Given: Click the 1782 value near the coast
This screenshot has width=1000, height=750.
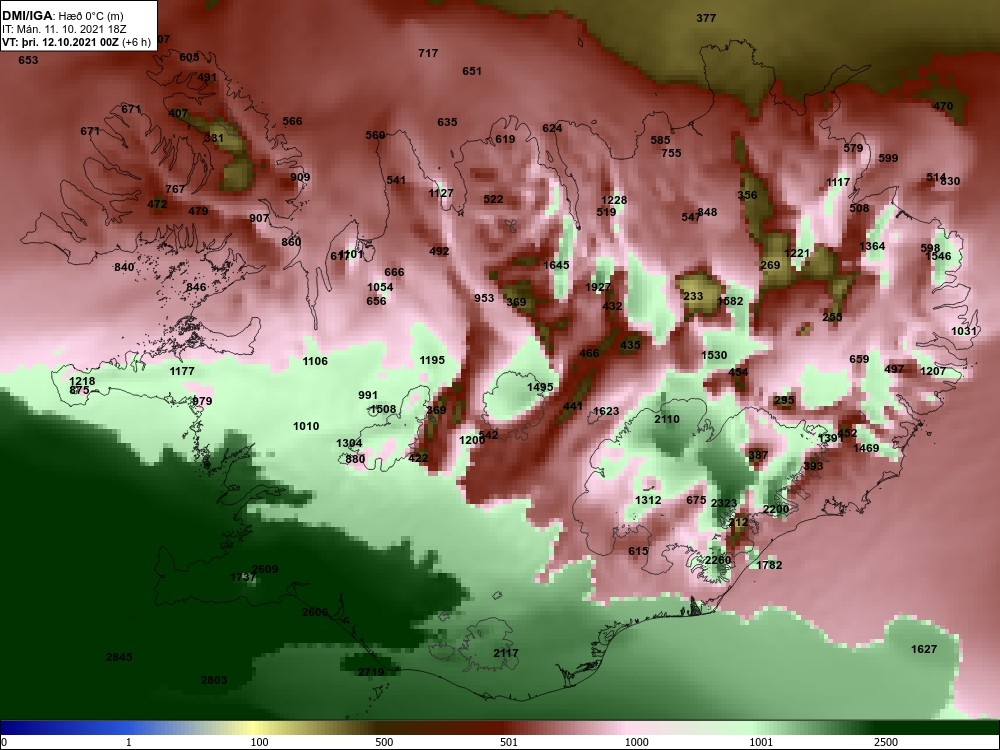Looking at the screenshot, I should (768, 565).
